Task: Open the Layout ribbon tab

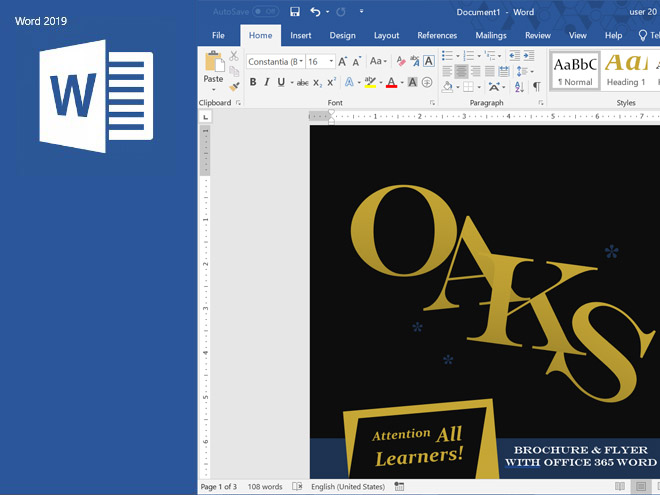Action: pyautogui.click(x=386, y=35)
